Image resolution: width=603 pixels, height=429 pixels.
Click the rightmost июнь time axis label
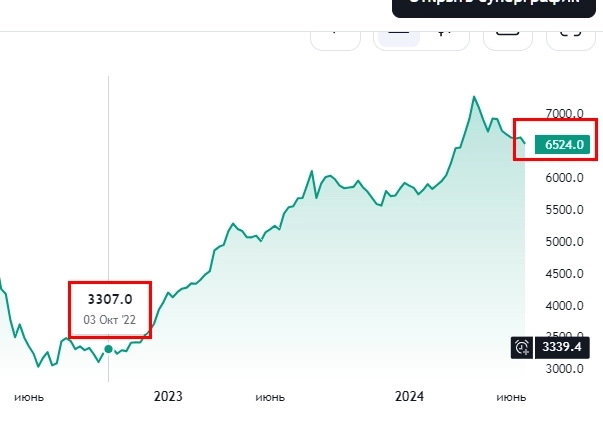(x=512, y=397)
